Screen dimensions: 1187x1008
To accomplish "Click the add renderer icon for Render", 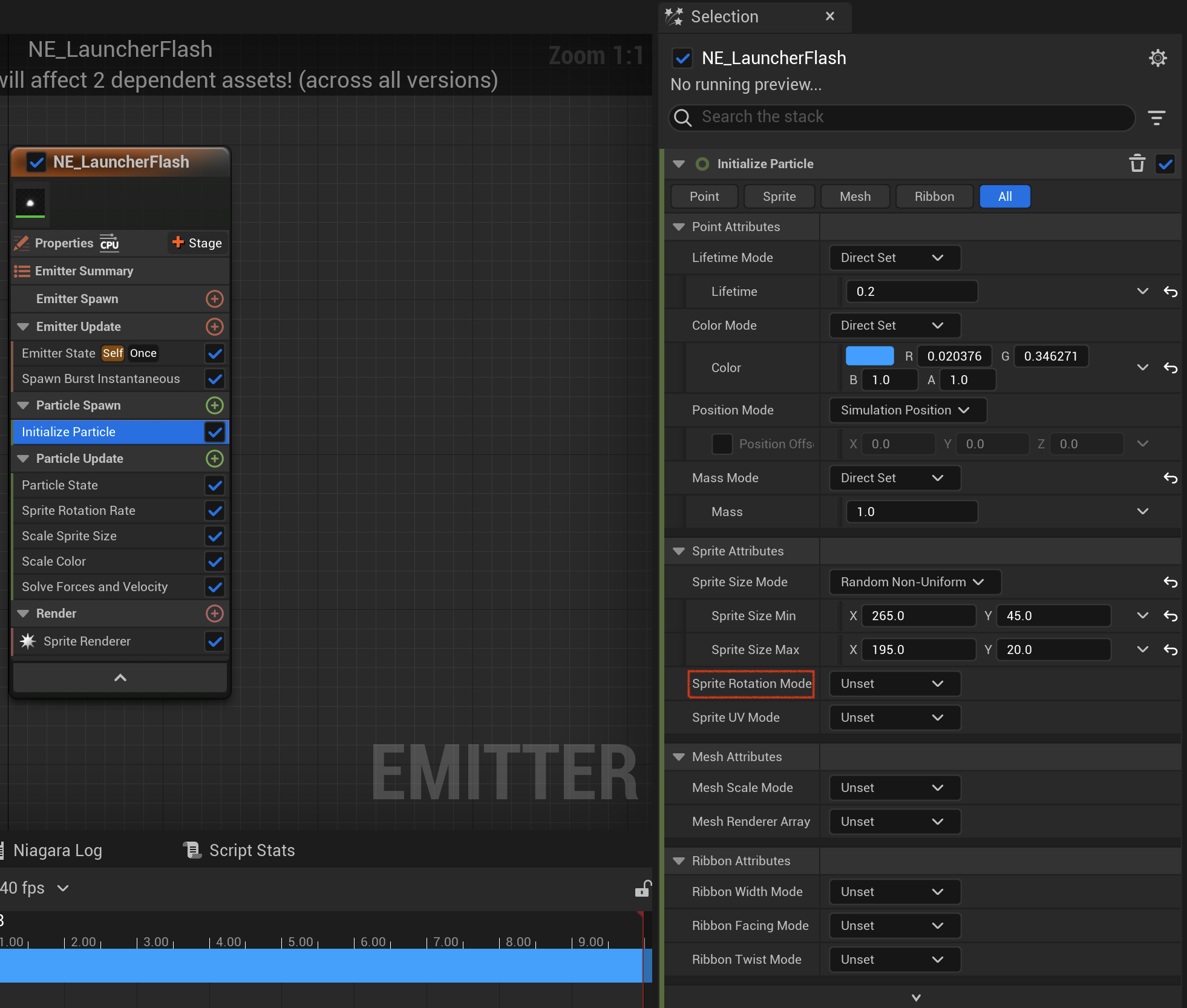I will (215, 614).
